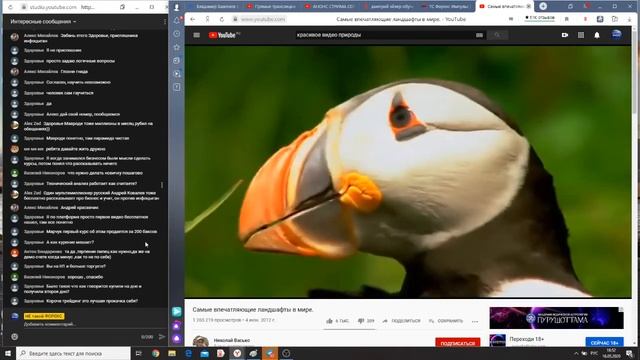The image size is (640, 360).
Task: Click the chat message 'А как курение мешает?'
Action: [x=70, y=242]
